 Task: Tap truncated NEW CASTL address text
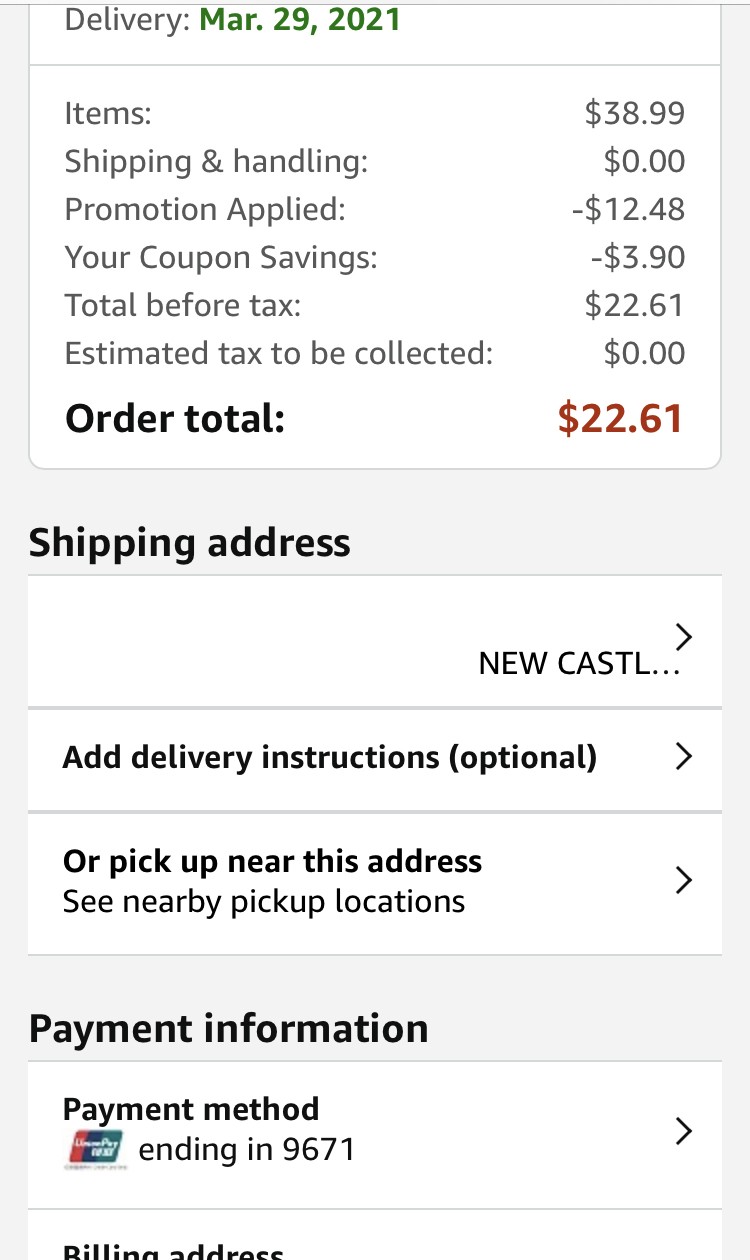click(580, 664)
